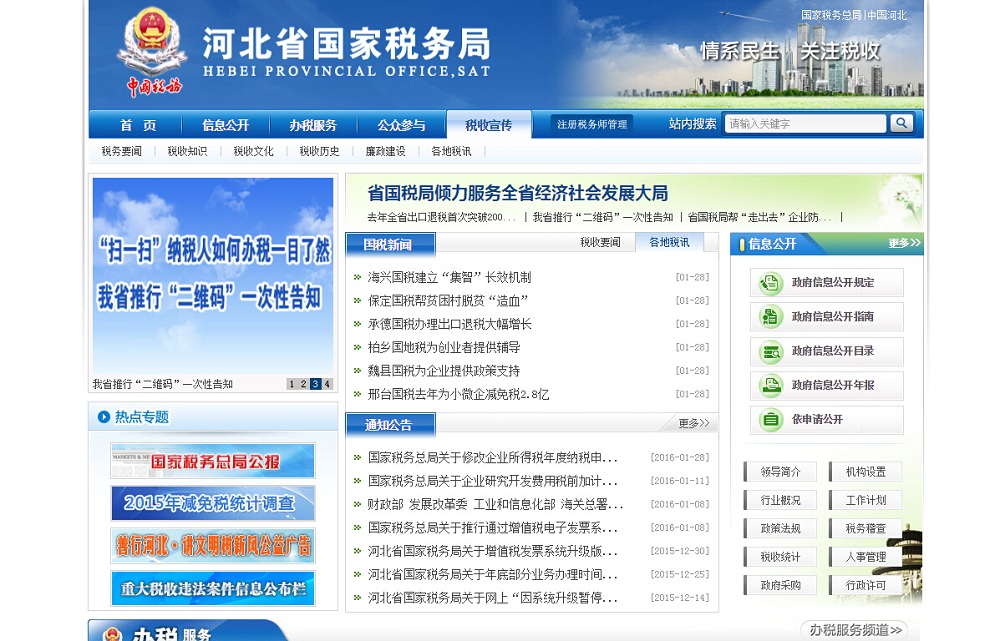Image resolution: width=1000 pixels, height=641 pixels.
Task: Focus the 请输入关键字 search field
Action: point(805,124)
